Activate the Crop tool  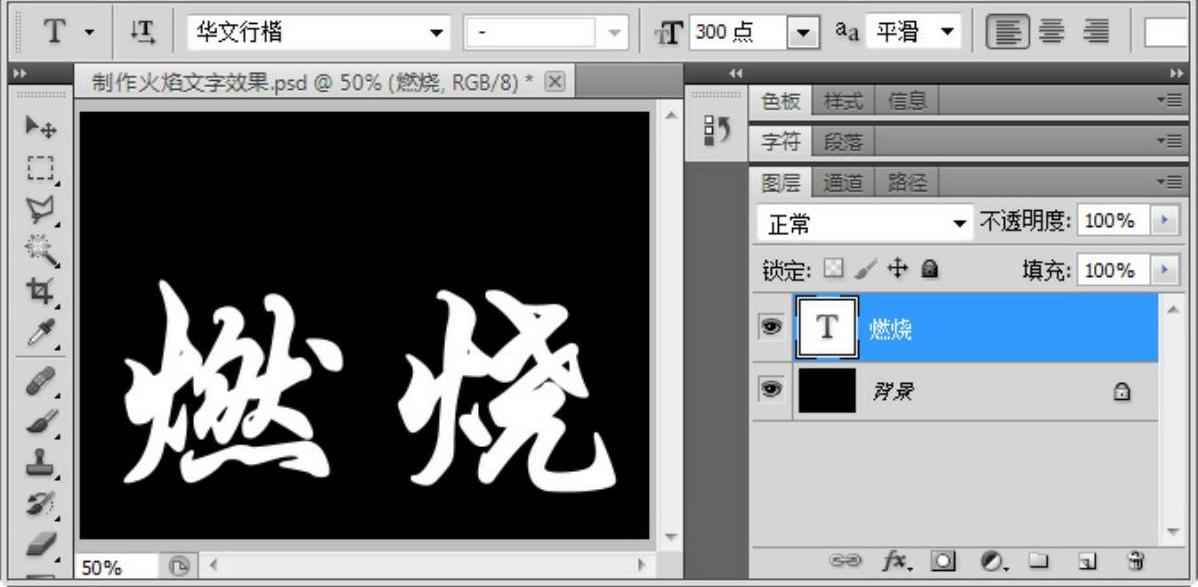point(40,291)
